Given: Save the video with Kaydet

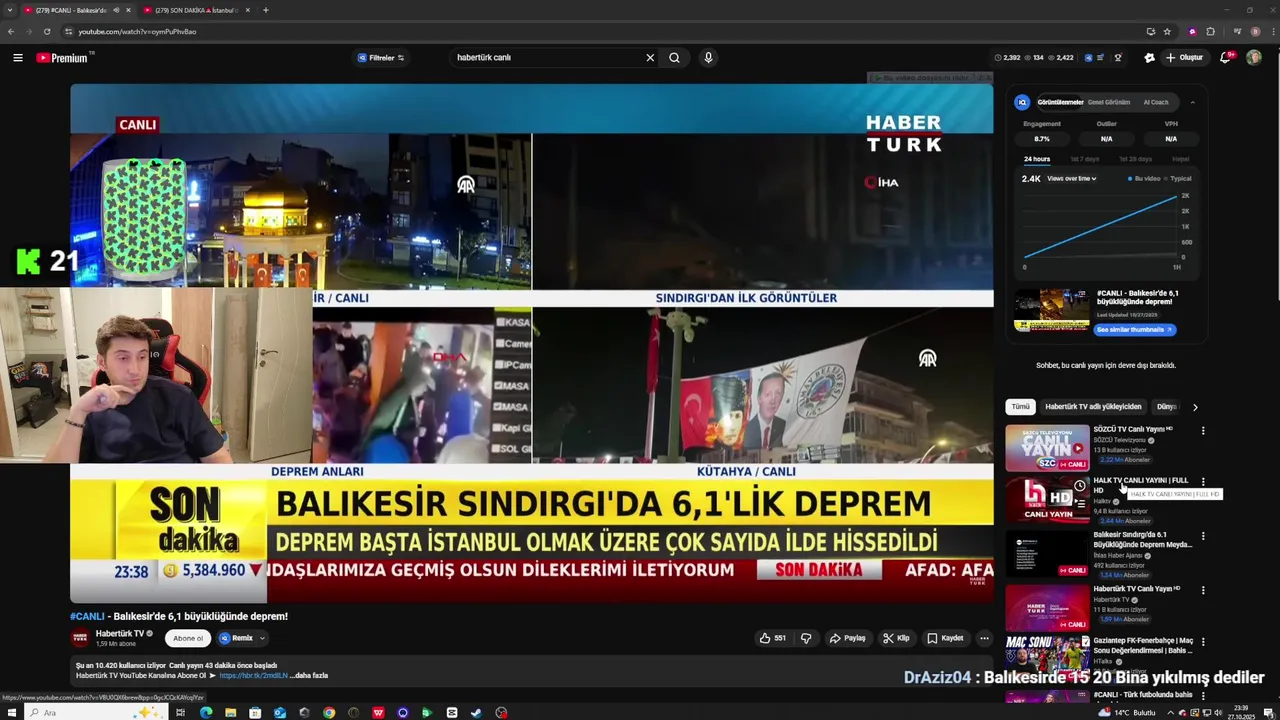Looking at the screenshot, I should (945, 638).
